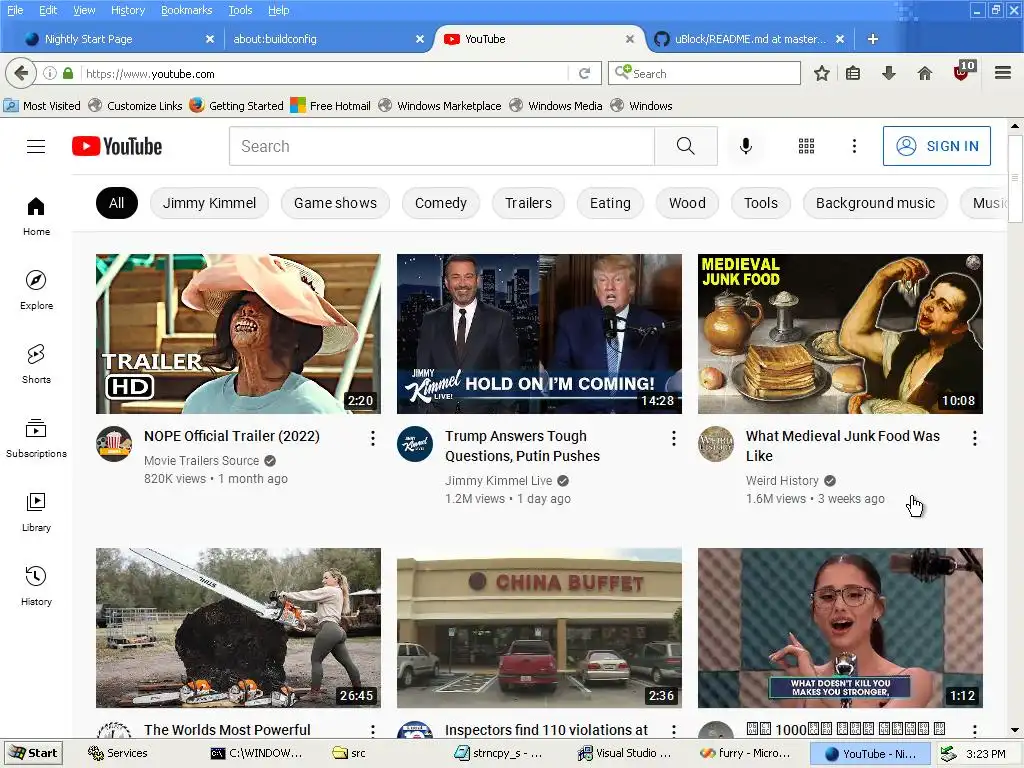Select the Background music filter chip

pos(875,203)
